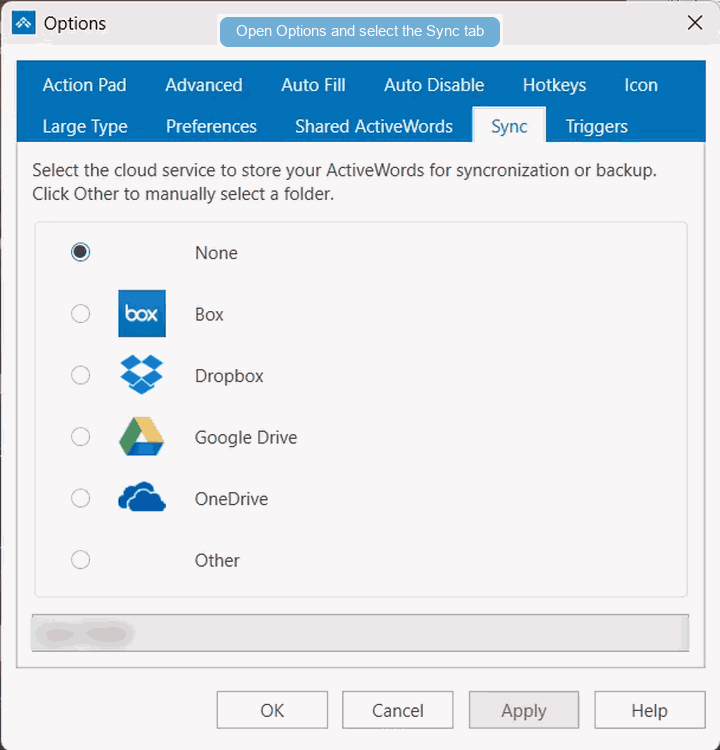The height and width of the screenshot is (750, 720).
Task: Click the Box logo icon
Action: coord(142,313)
